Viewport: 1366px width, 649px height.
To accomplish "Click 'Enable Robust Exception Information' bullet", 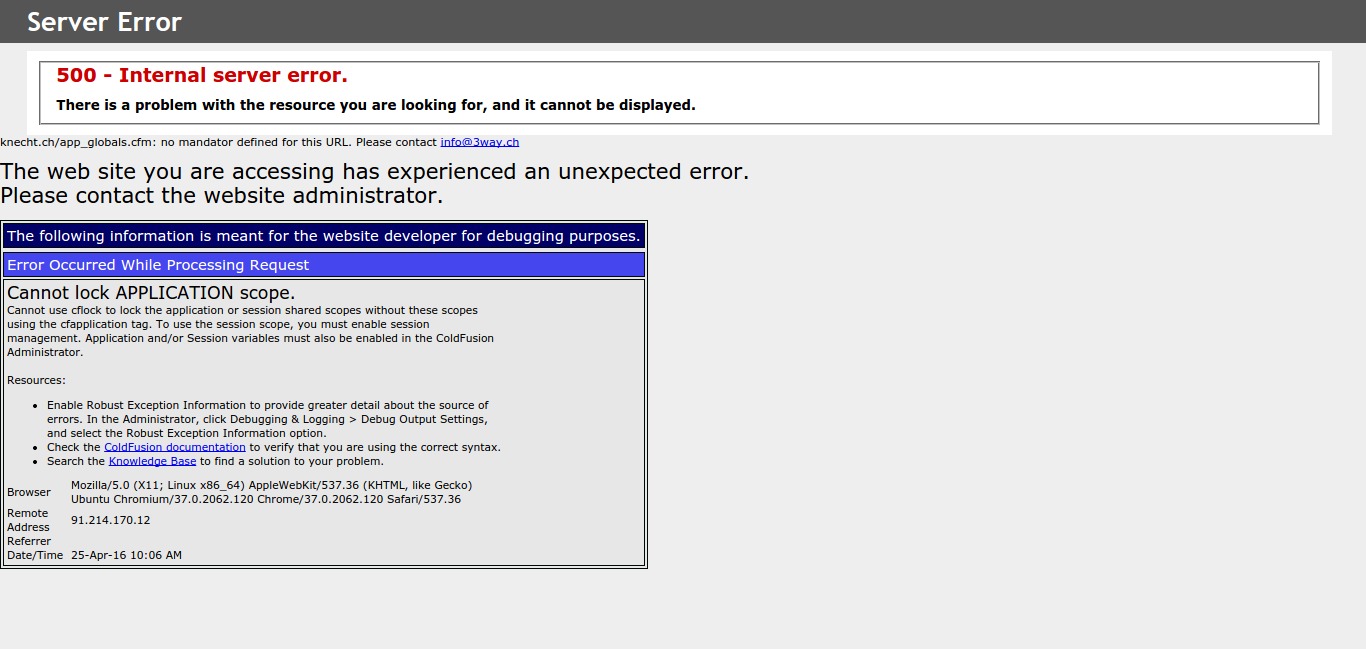I will click(268, 419).
